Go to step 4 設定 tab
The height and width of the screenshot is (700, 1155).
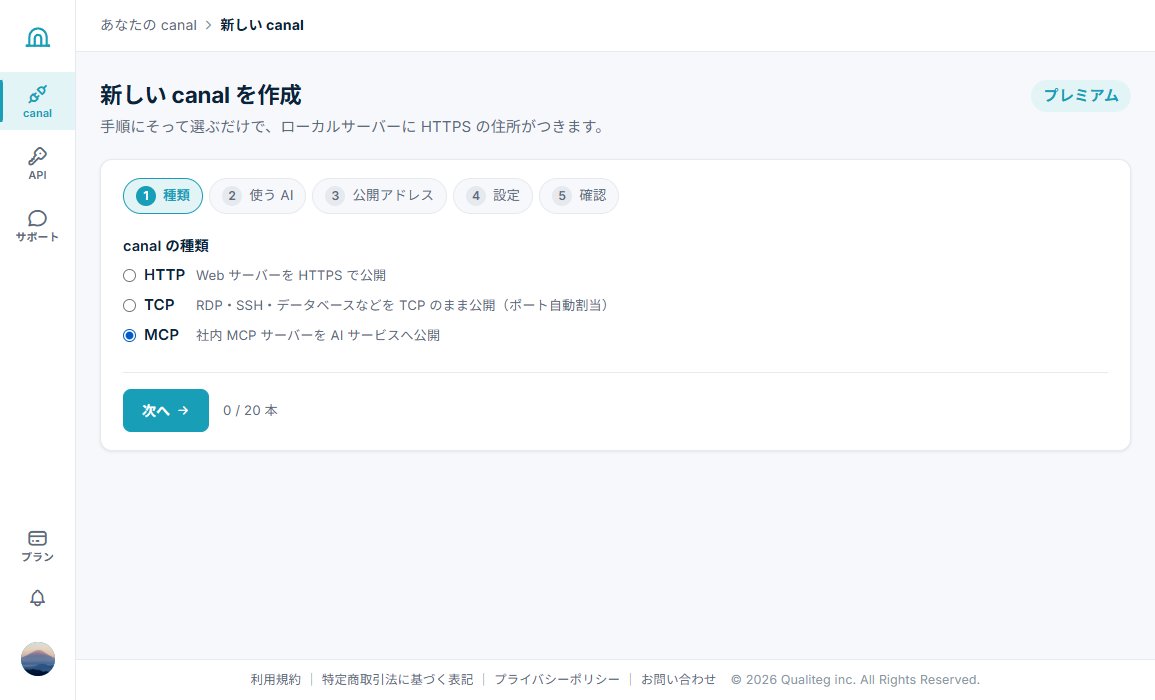pos(493,196)
